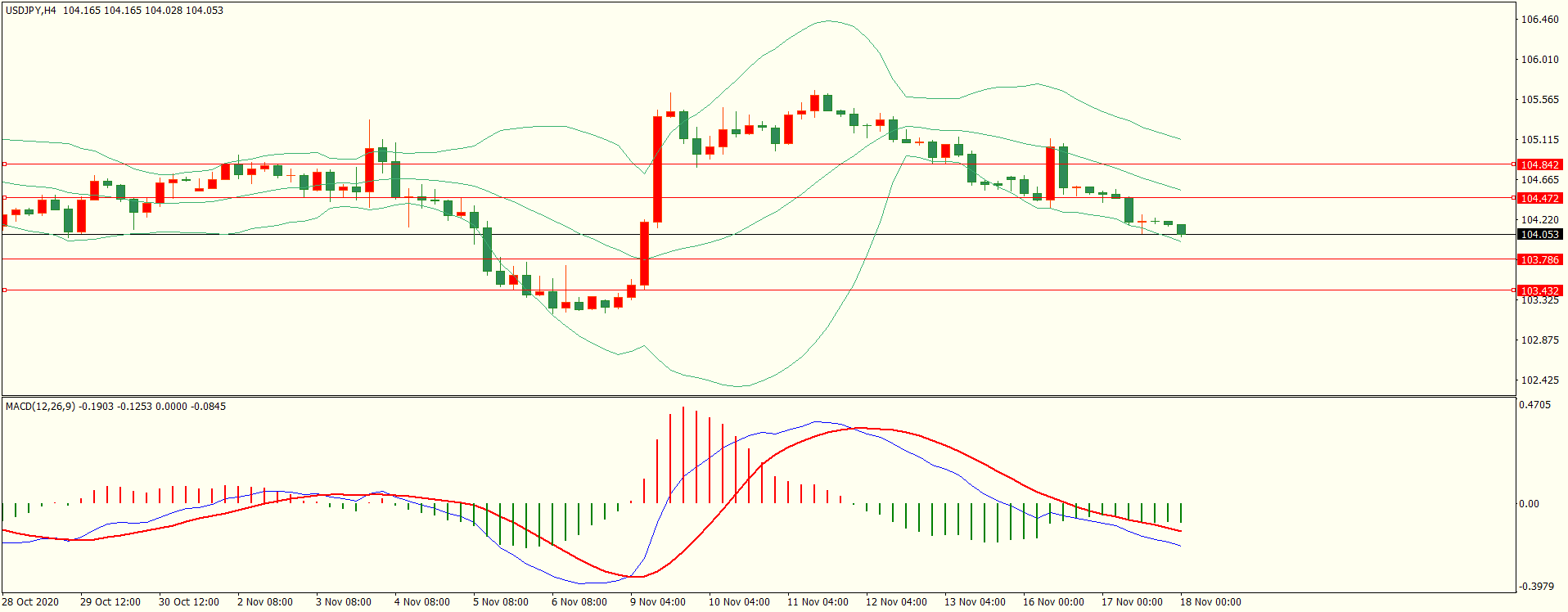1568x612 pixels.
Task: Click the 3 Nov 08:00 time label
Action: [x=344, y=602]
